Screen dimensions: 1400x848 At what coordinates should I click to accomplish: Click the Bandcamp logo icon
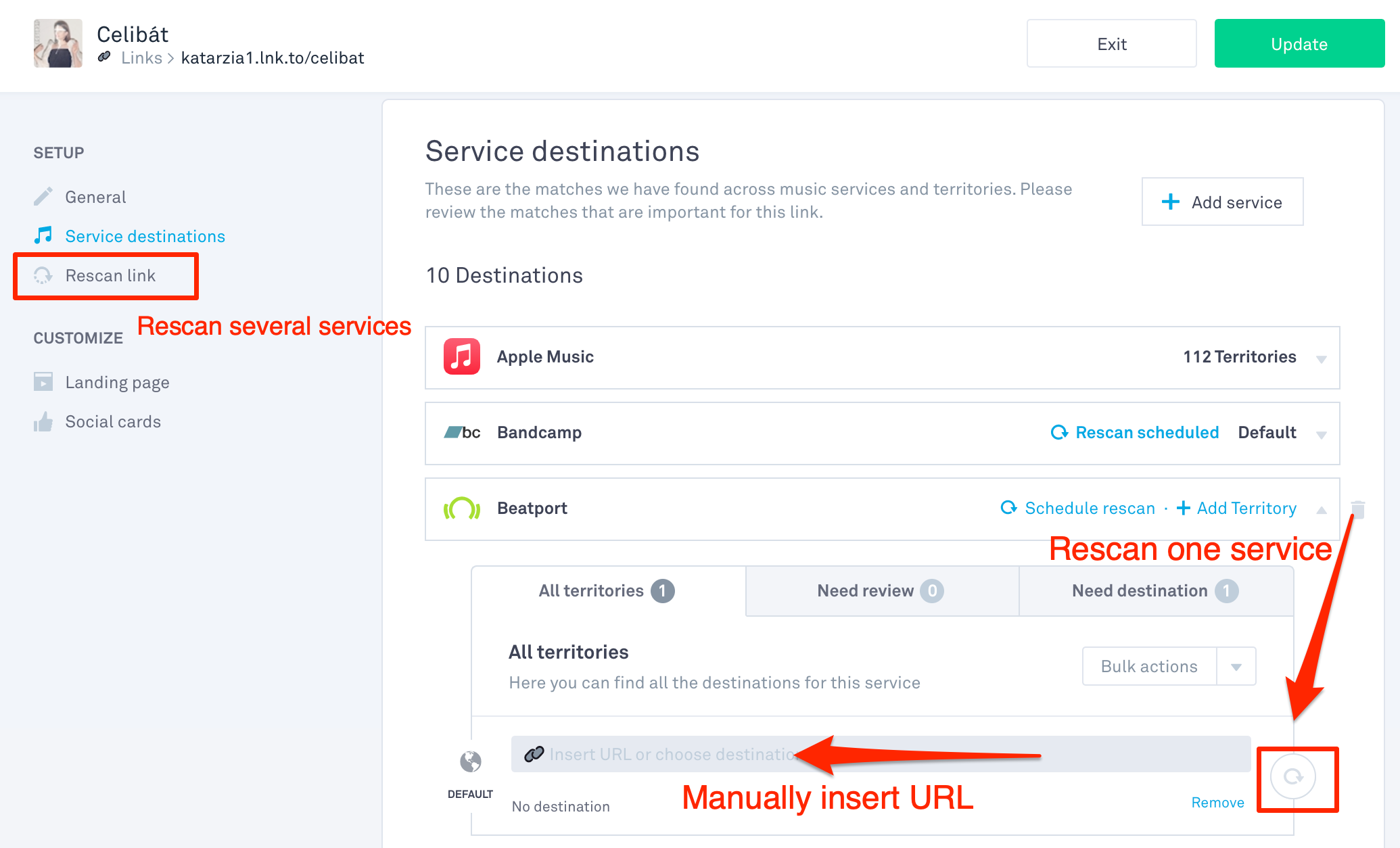click(x=462, y=433)
